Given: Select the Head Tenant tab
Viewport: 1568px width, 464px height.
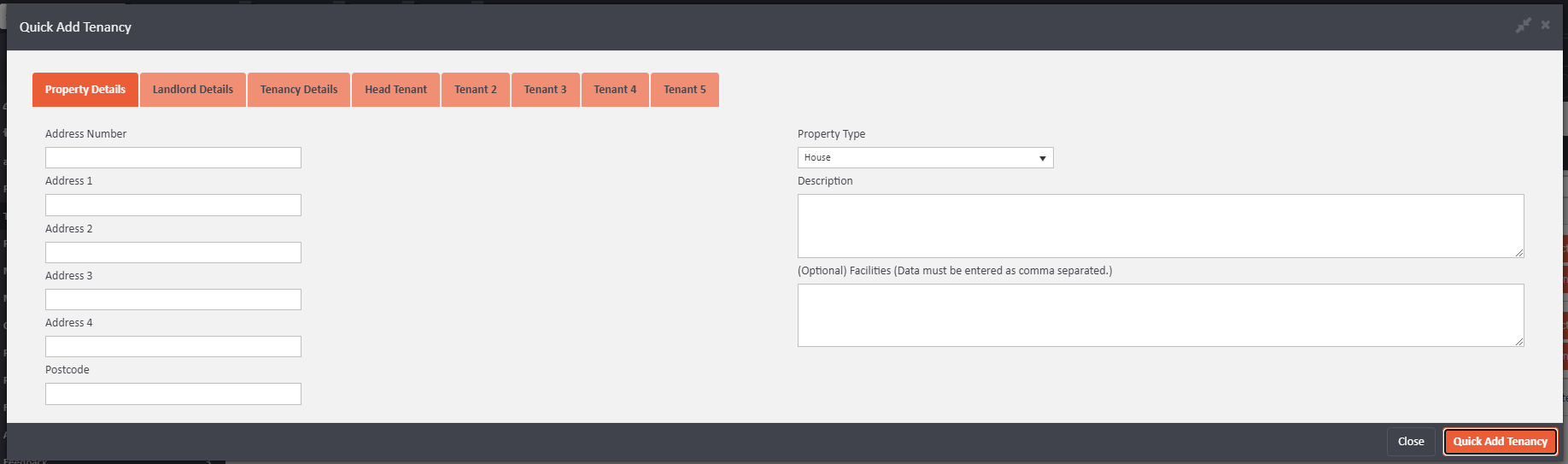Looking at the screenshot, I should pyautogui.click(x=395, y=90).
